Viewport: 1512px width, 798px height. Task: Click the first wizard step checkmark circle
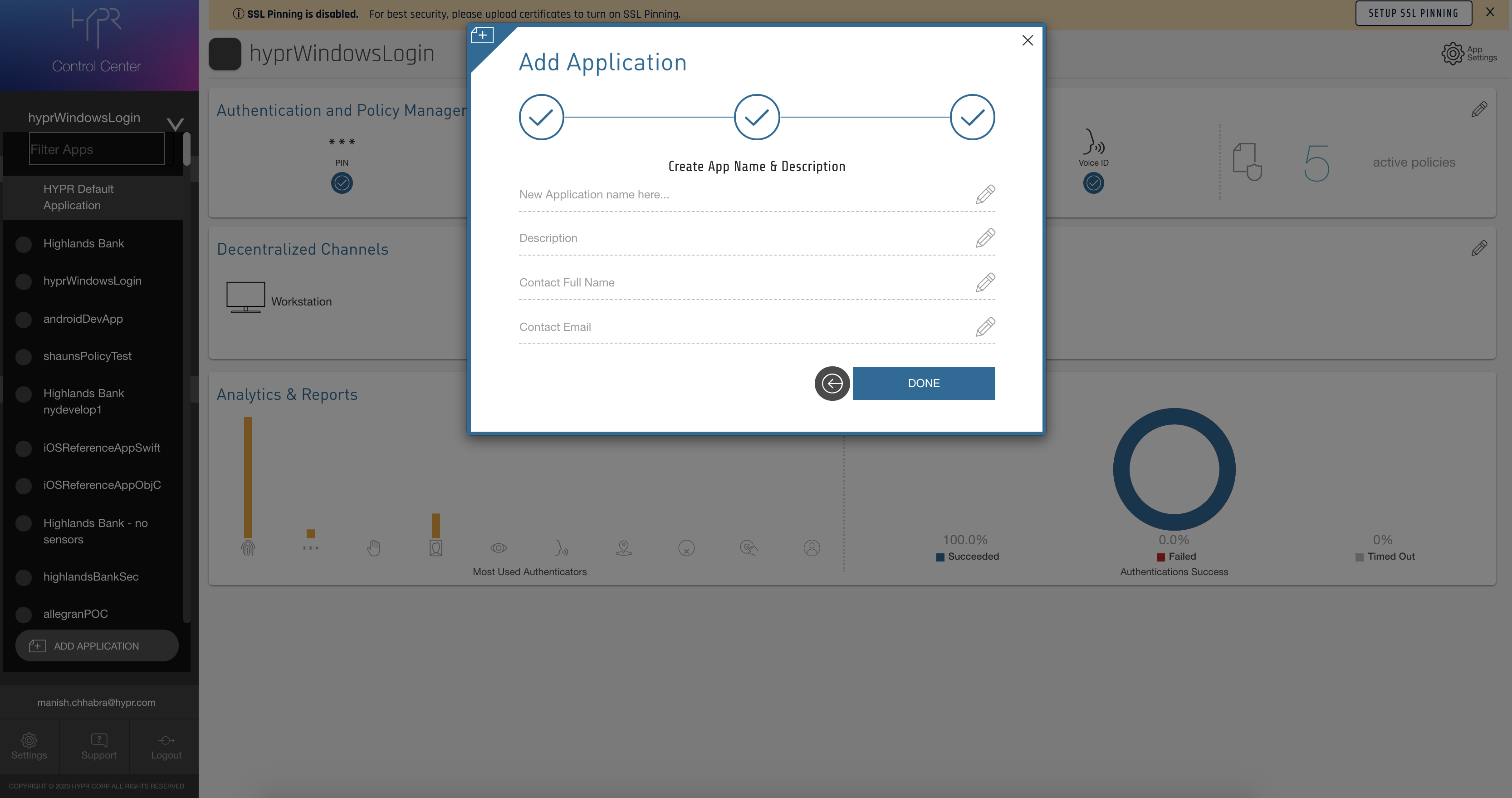[x=541, y=117]
